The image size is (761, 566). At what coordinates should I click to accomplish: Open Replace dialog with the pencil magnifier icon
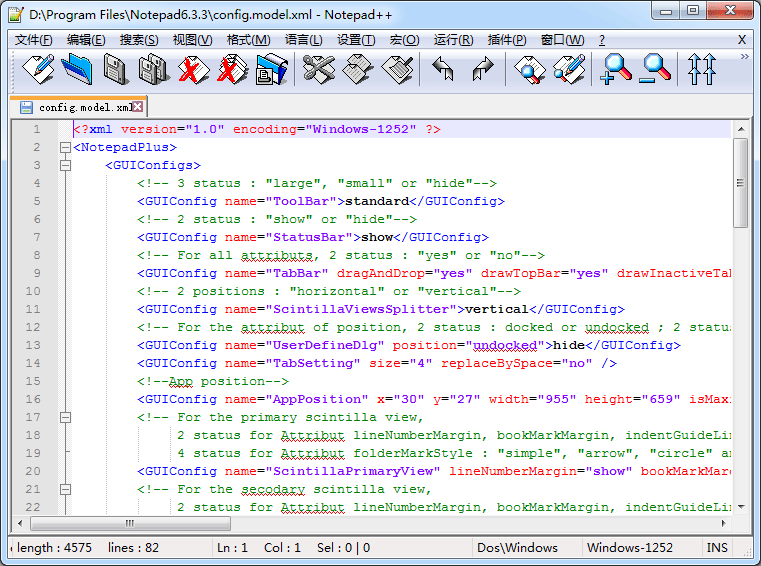[568, 69]
